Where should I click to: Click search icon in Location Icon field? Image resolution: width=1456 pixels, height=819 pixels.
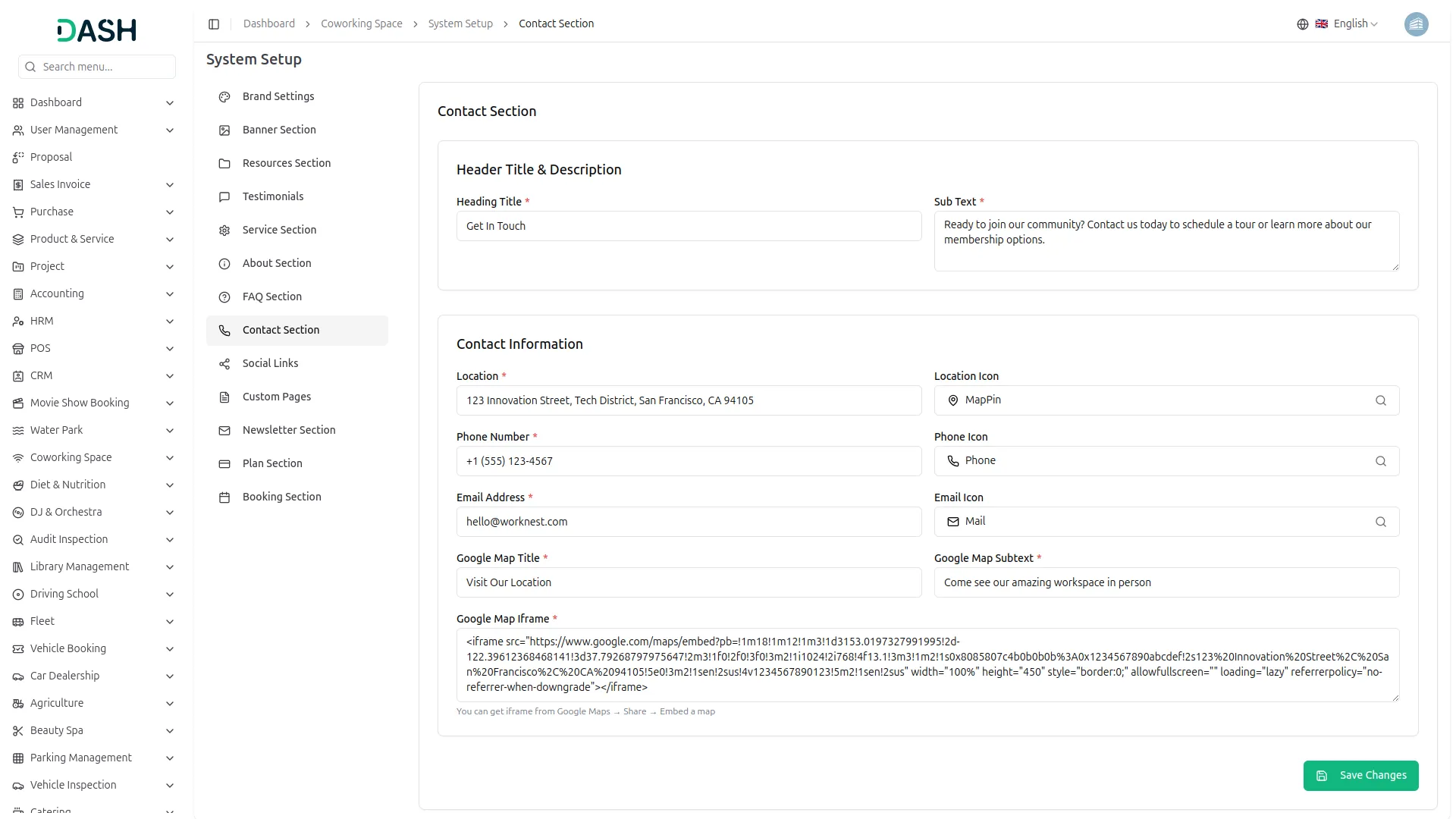1380,400
